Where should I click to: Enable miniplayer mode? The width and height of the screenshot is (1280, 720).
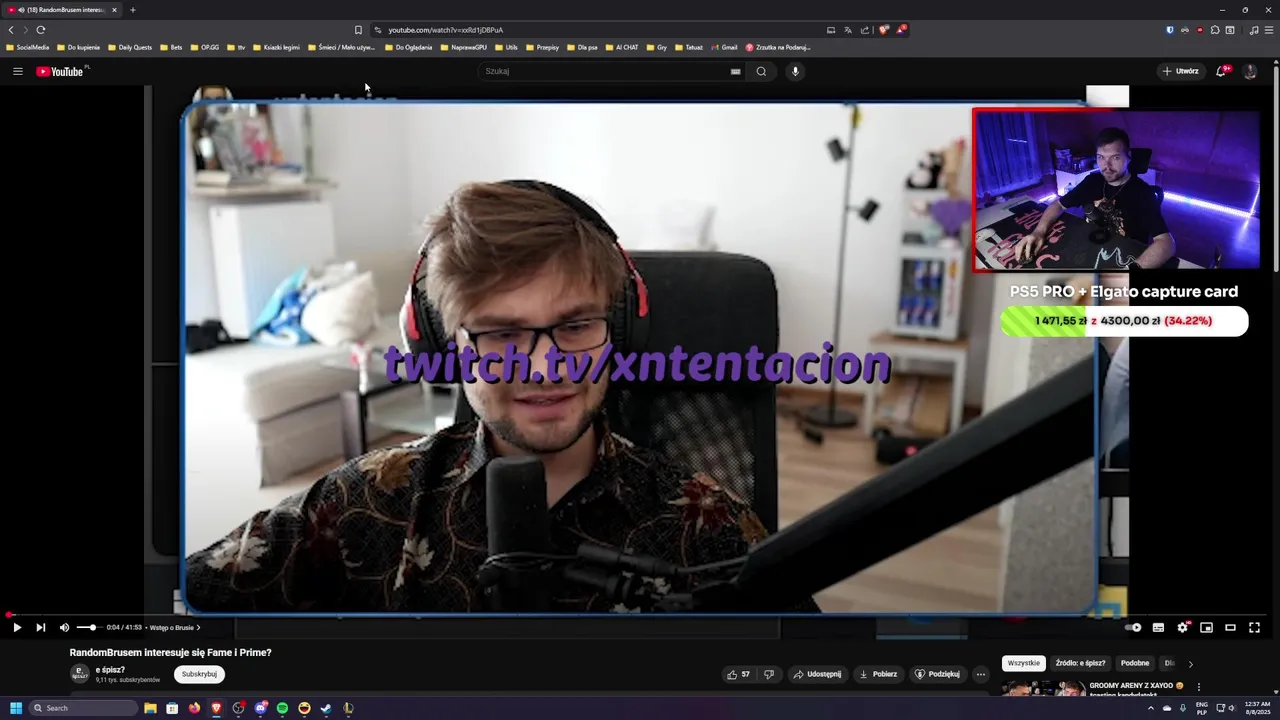(1206, 627)
